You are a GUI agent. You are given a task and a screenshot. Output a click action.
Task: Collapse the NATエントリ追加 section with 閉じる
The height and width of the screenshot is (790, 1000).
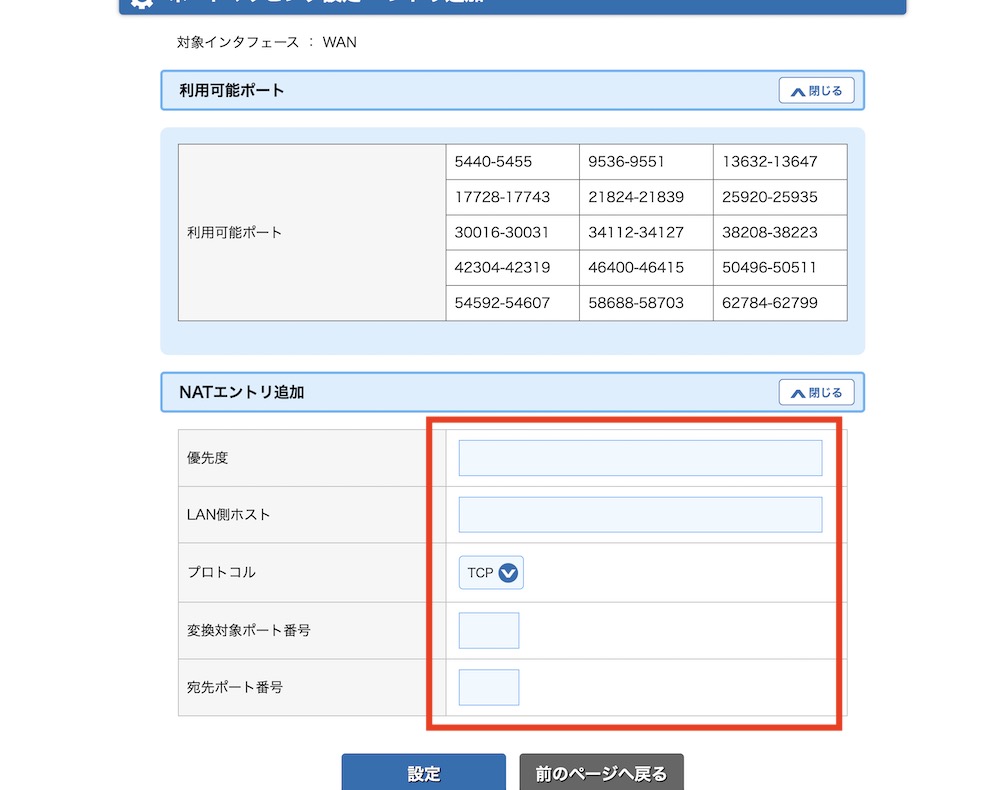click(816, 393)
